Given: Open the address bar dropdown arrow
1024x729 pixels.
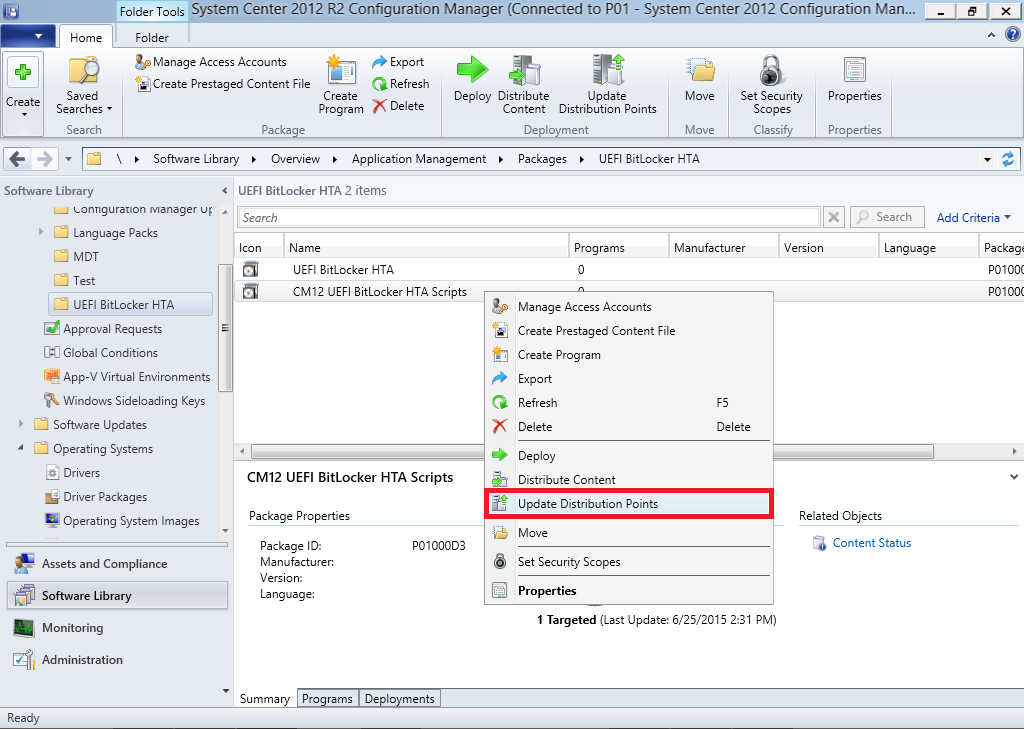Looking at the screenshot, I should tap(987, 159).
